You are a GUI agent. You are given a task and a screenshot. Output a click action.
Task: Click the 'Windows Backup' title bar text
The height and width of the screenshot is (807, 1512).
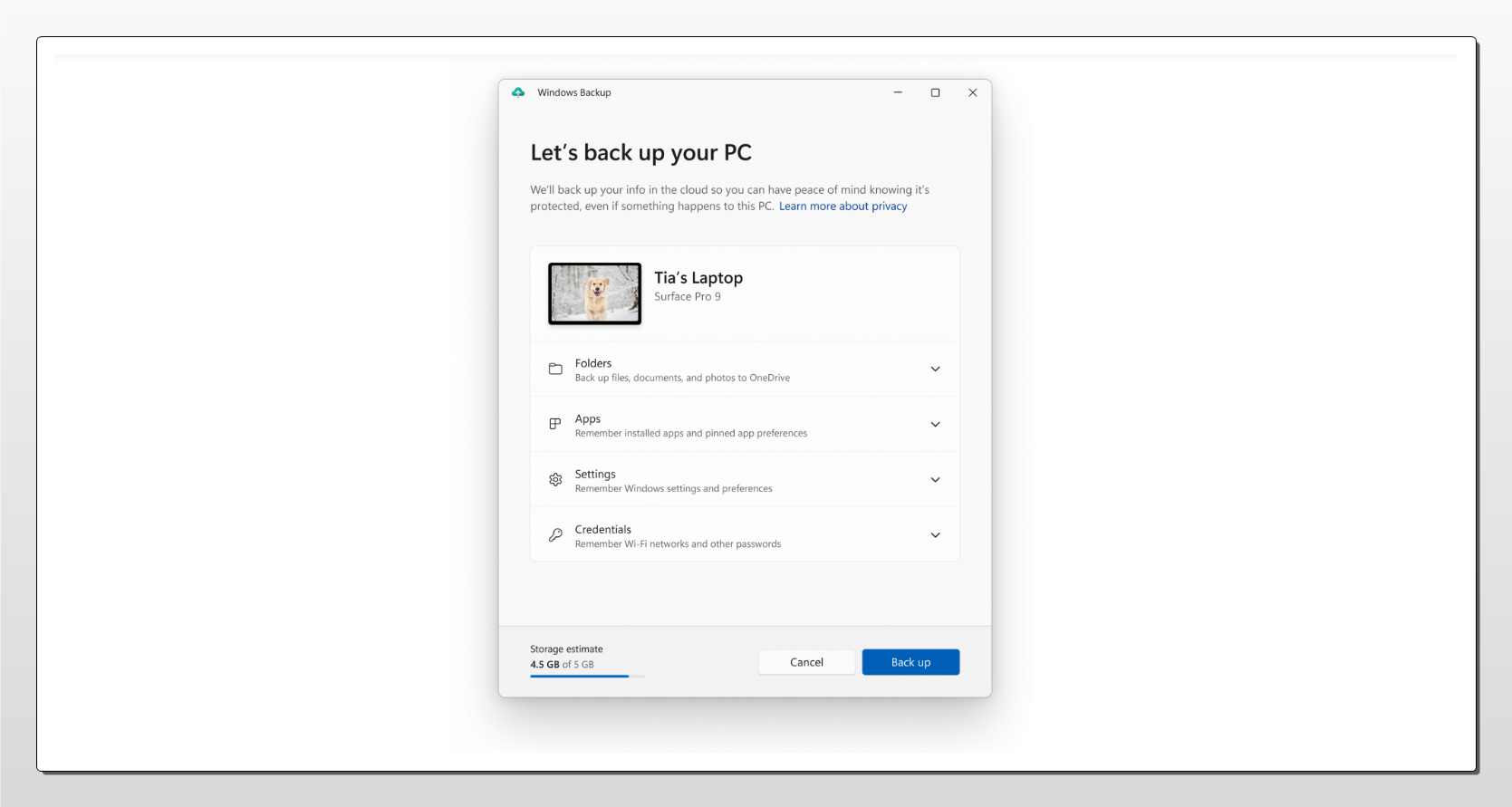point(574,92)
